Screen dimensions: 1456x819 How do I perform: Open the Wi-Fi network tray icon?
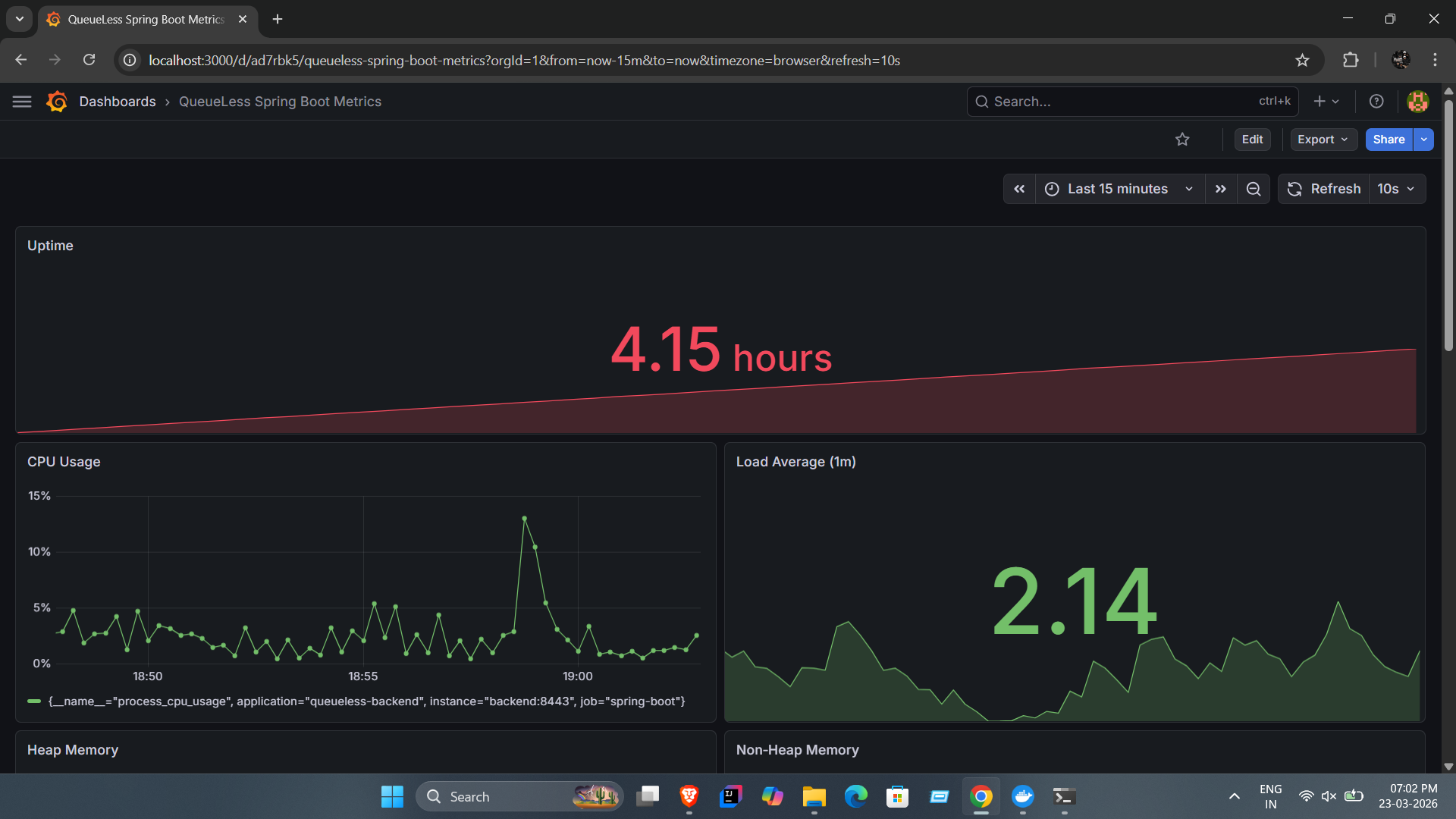click(x=1306, y=796)
